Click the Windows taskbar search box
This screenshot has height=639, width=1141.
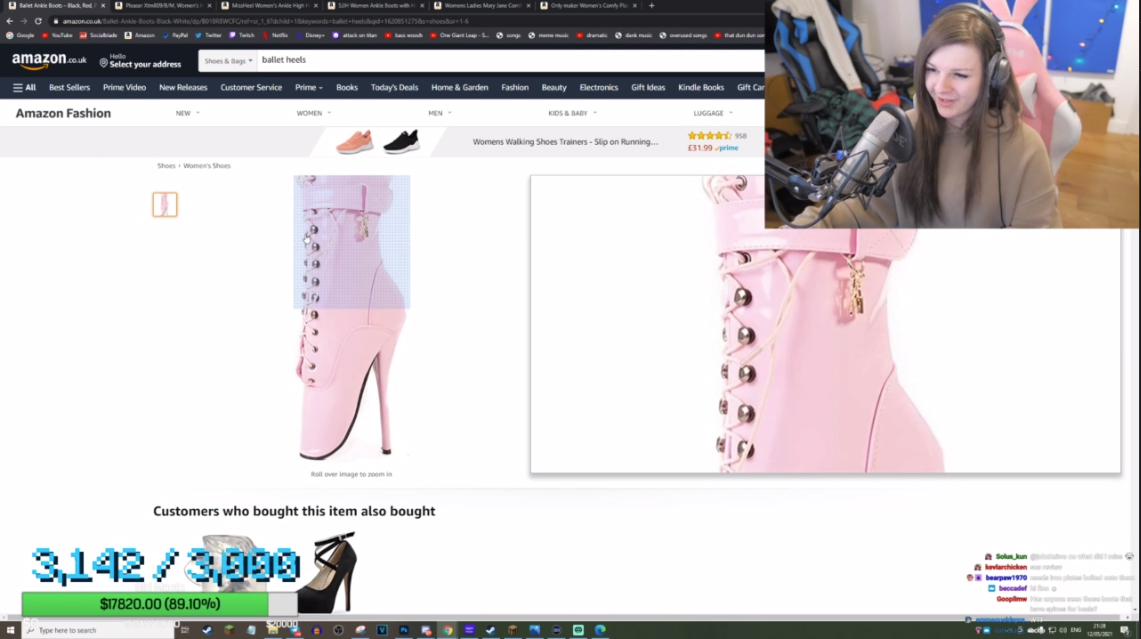coord(98,630)
